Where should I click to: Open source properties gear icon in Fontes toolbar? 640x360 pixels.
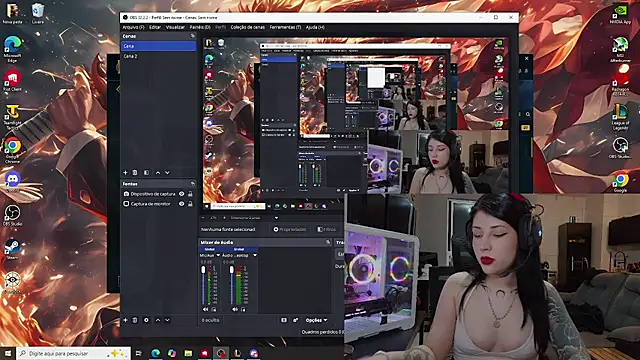pos(146,320)
